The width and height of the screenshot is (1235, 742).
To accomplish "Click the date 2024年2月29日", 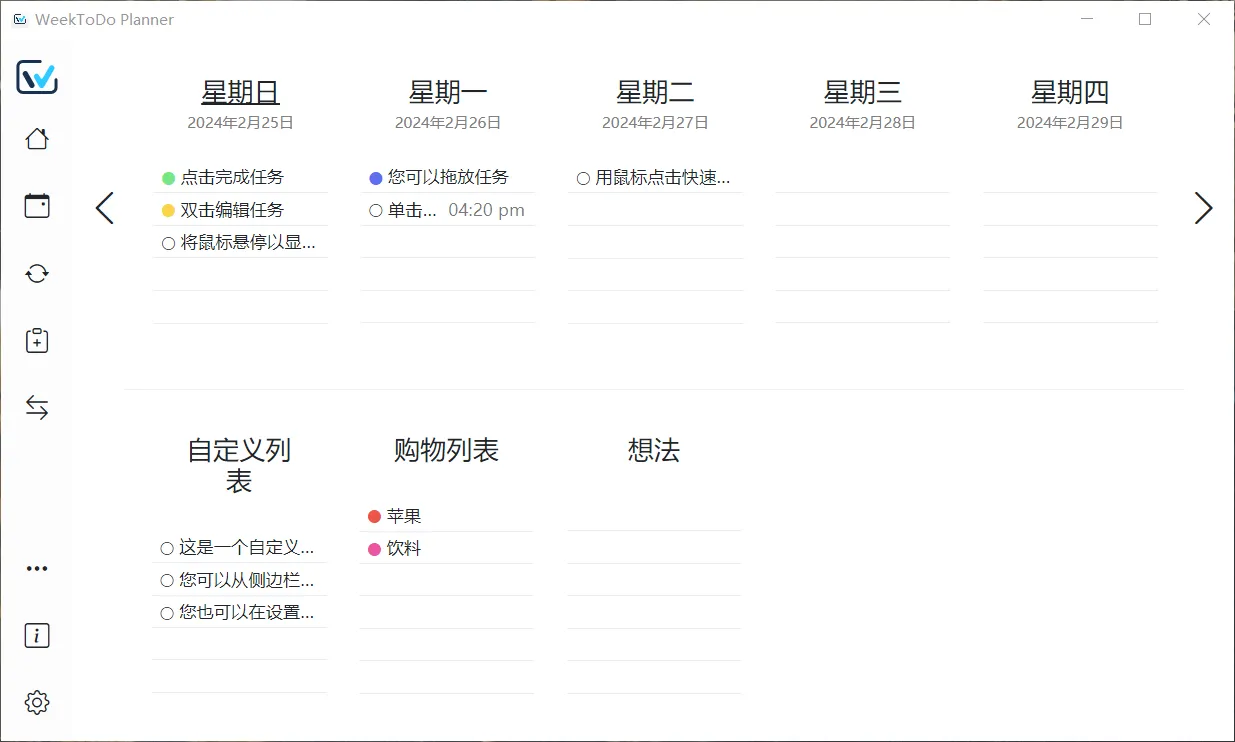I will (x=1070, y=123).
